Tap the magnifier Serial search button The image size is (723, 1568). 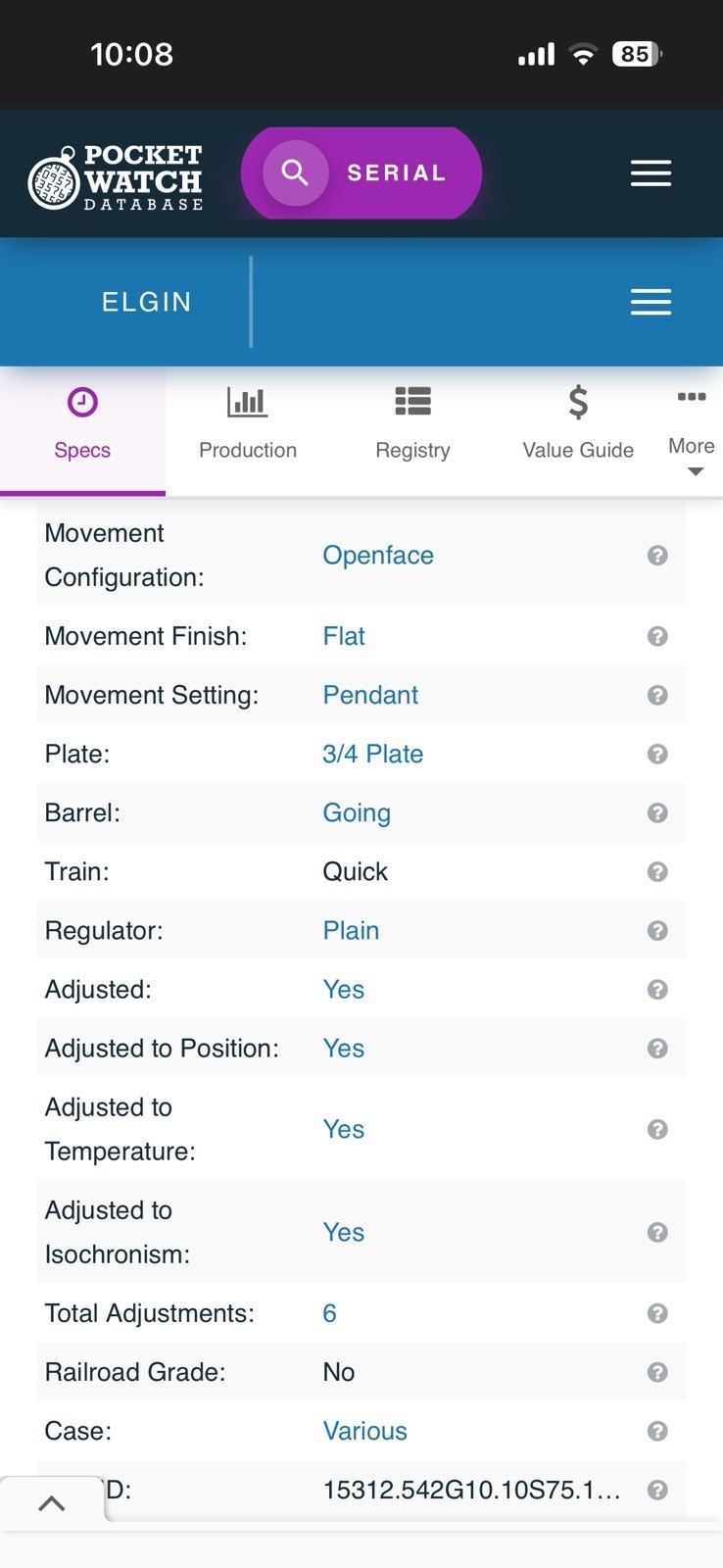tap(361, 173)
